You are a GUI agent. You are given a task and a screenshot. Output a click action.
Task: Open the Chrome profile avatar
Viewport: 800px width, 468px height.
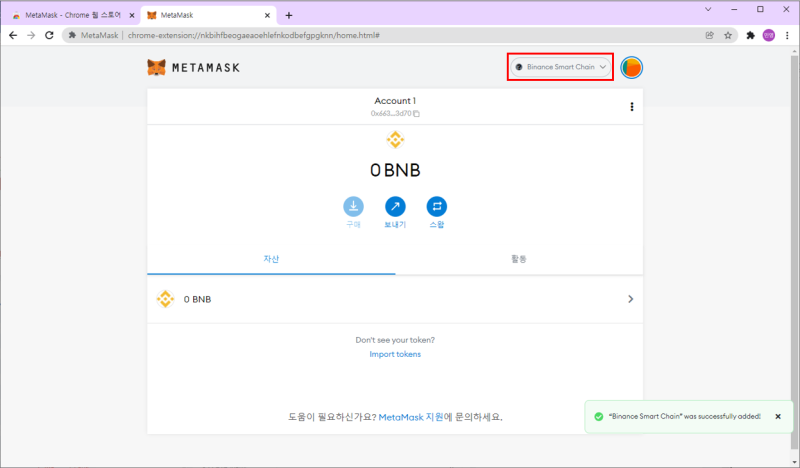coord(768,35)
